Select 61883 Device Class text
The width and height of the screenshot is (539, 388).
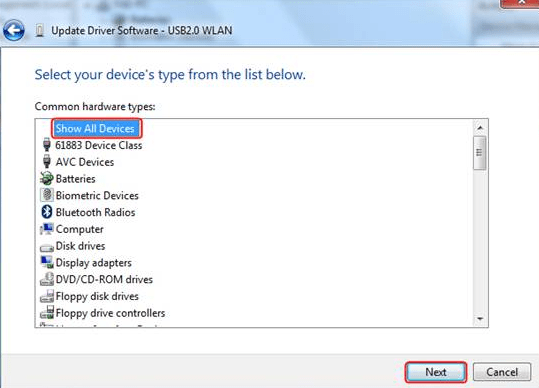(99, 145)
